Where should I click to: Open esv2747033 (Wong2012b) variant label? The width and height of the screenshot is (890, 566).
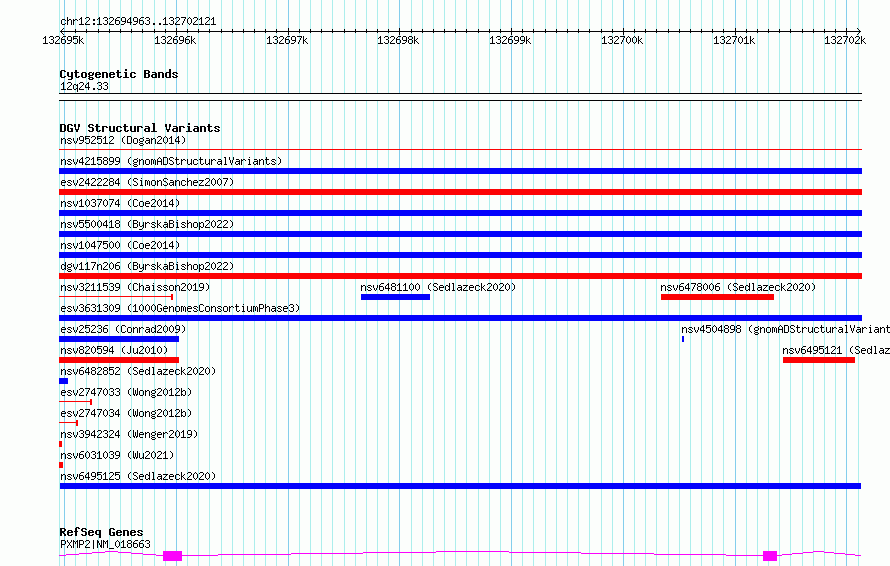point(126,392)
